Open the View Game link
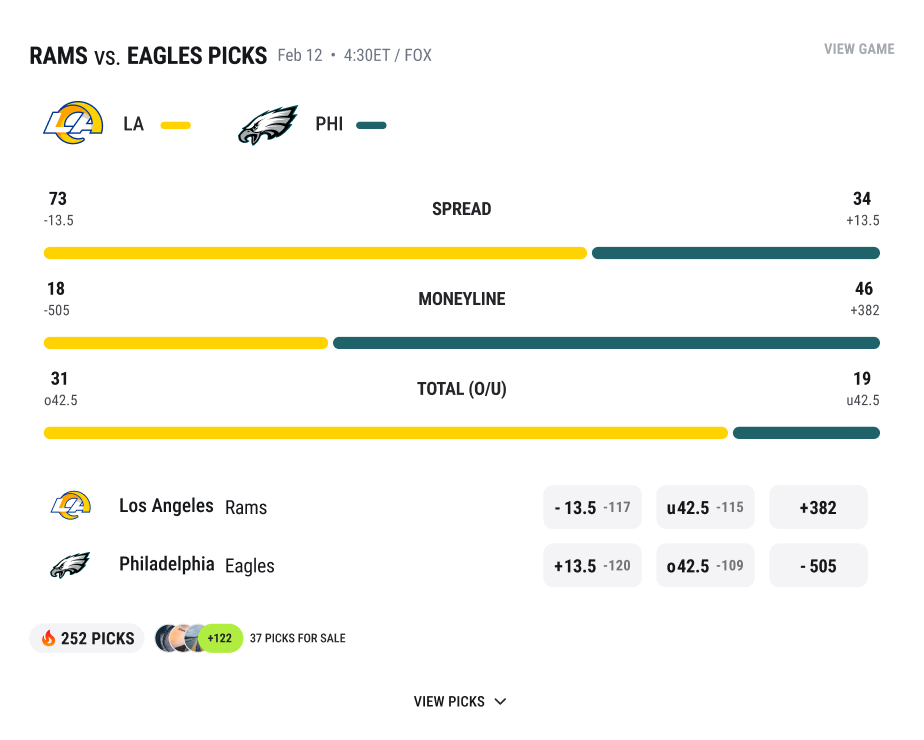The height and width of the screenshot is (740, 924). (x=859, y=49)
